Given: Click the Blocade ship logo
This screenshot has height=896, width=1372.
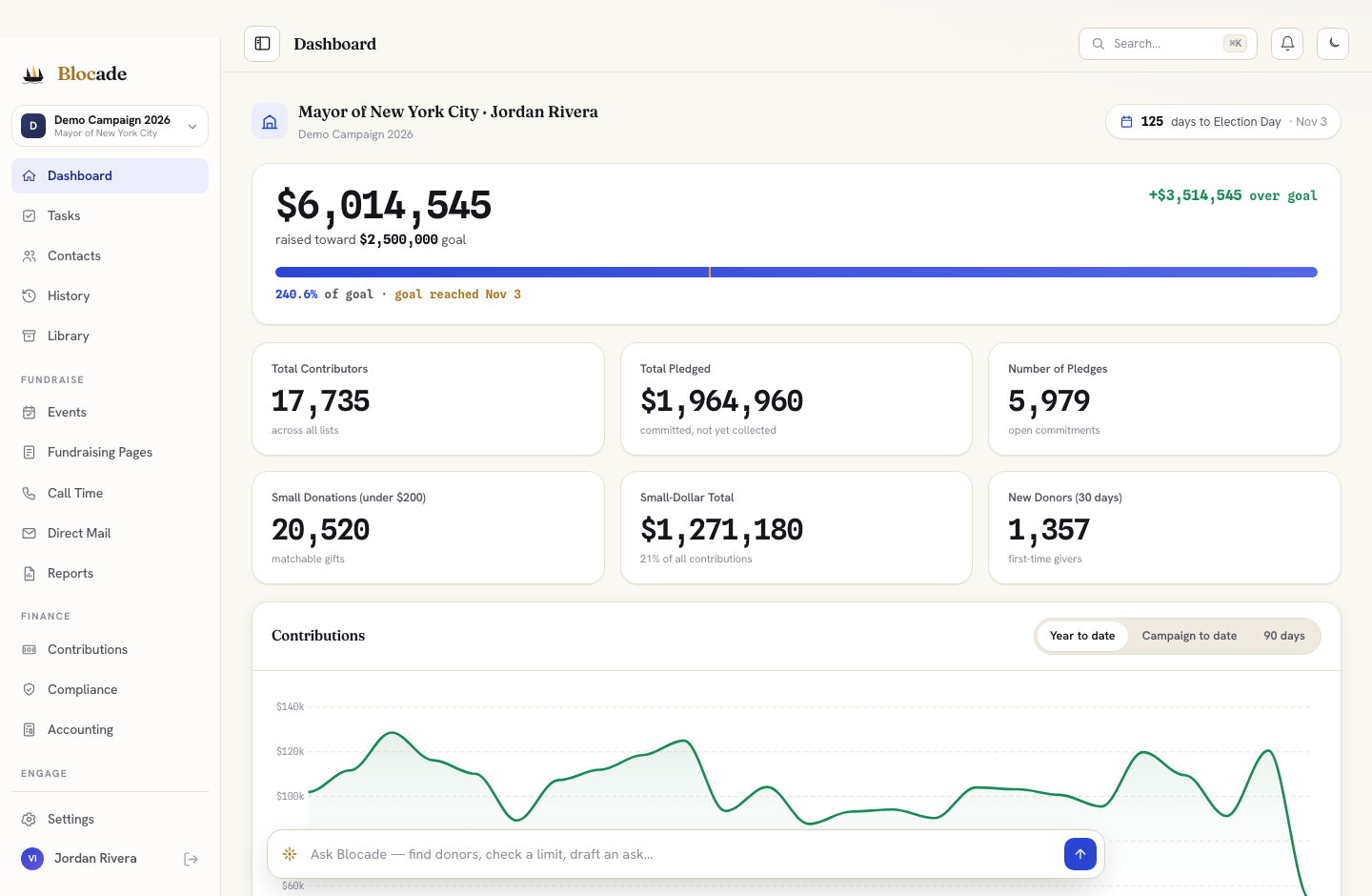Looking at the screenshot, I should (x=33, y=73).
